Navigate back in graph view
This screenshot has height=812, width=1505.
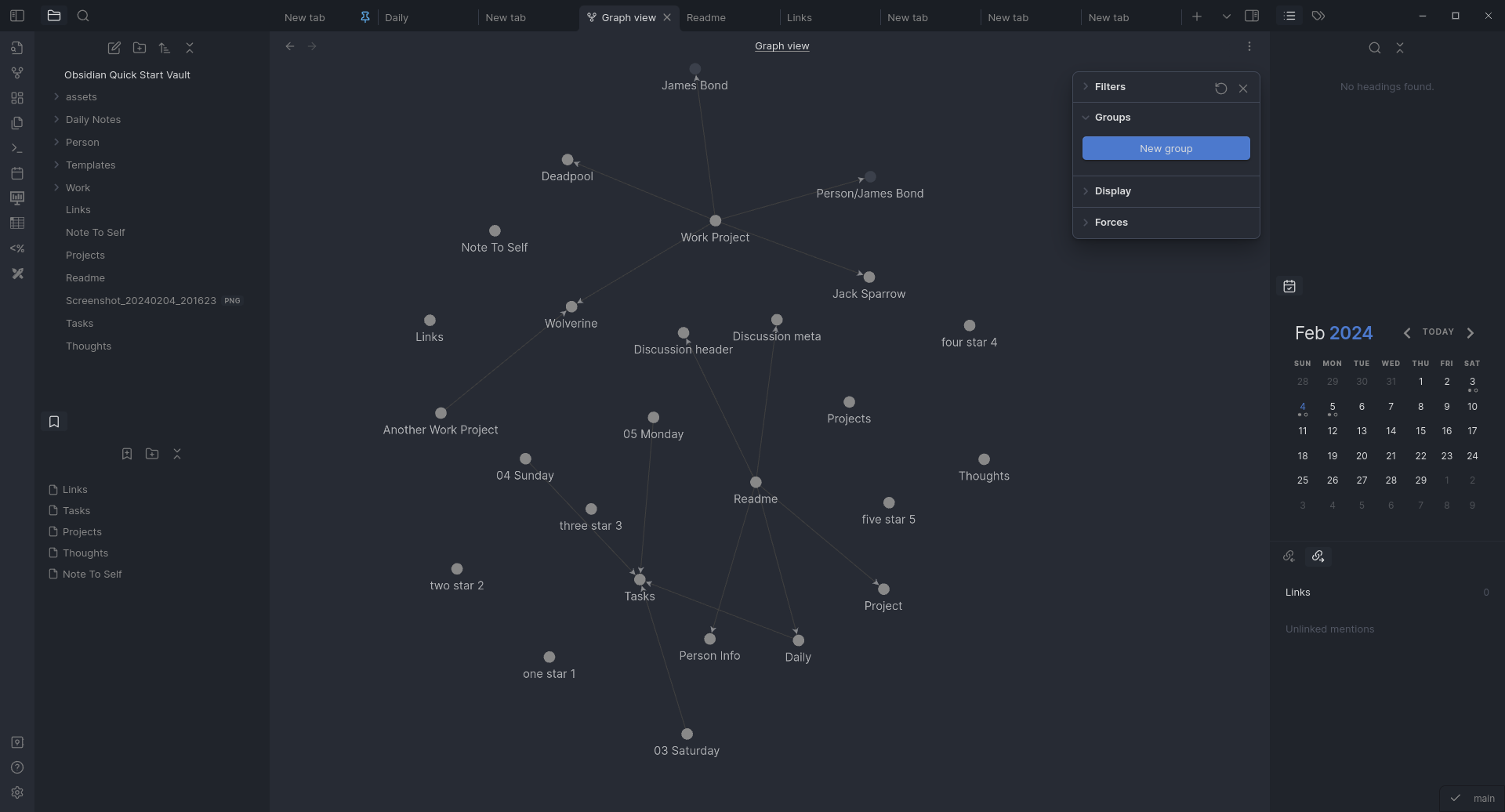tap(290, 46)
